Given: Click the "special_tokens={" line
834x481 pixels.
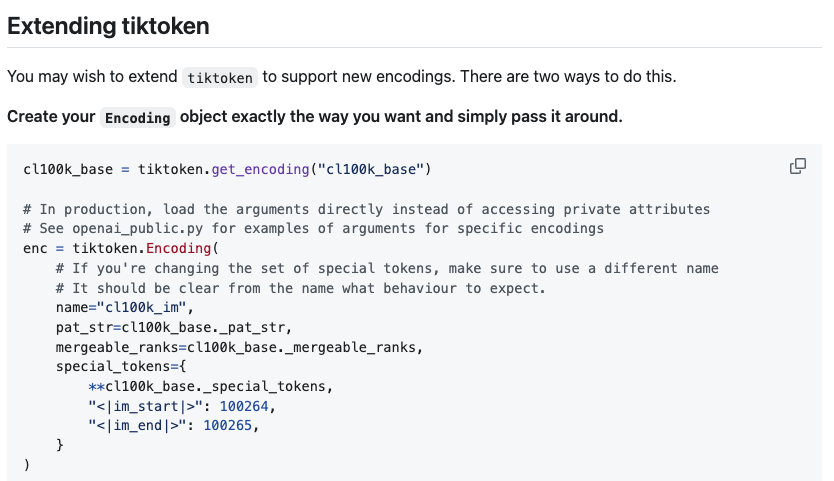Looking at the screenshot, I should (x=125, y=366).
